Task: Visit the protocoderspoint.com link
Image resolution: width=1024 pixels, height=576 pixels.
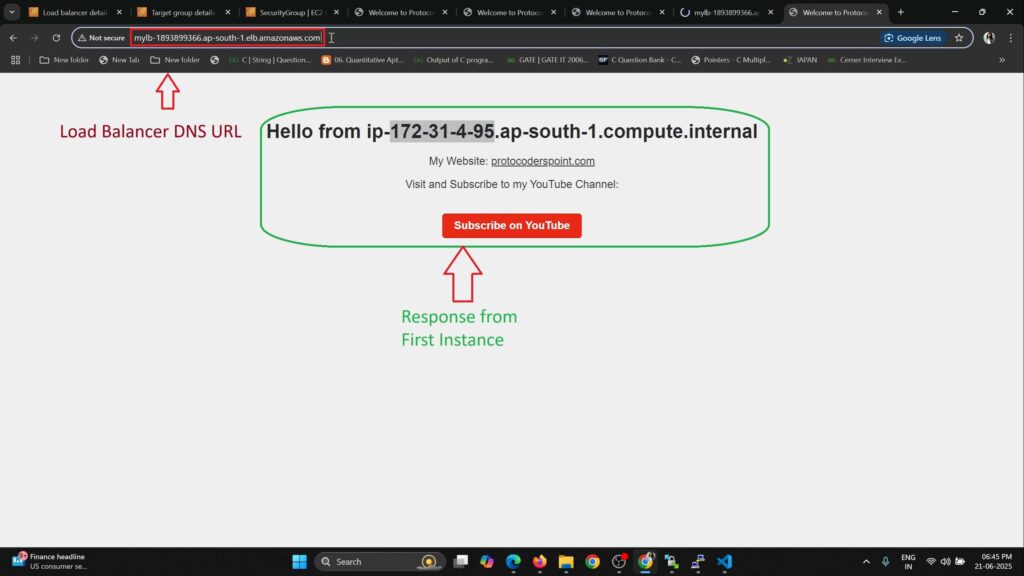Action: pos(543,161)
